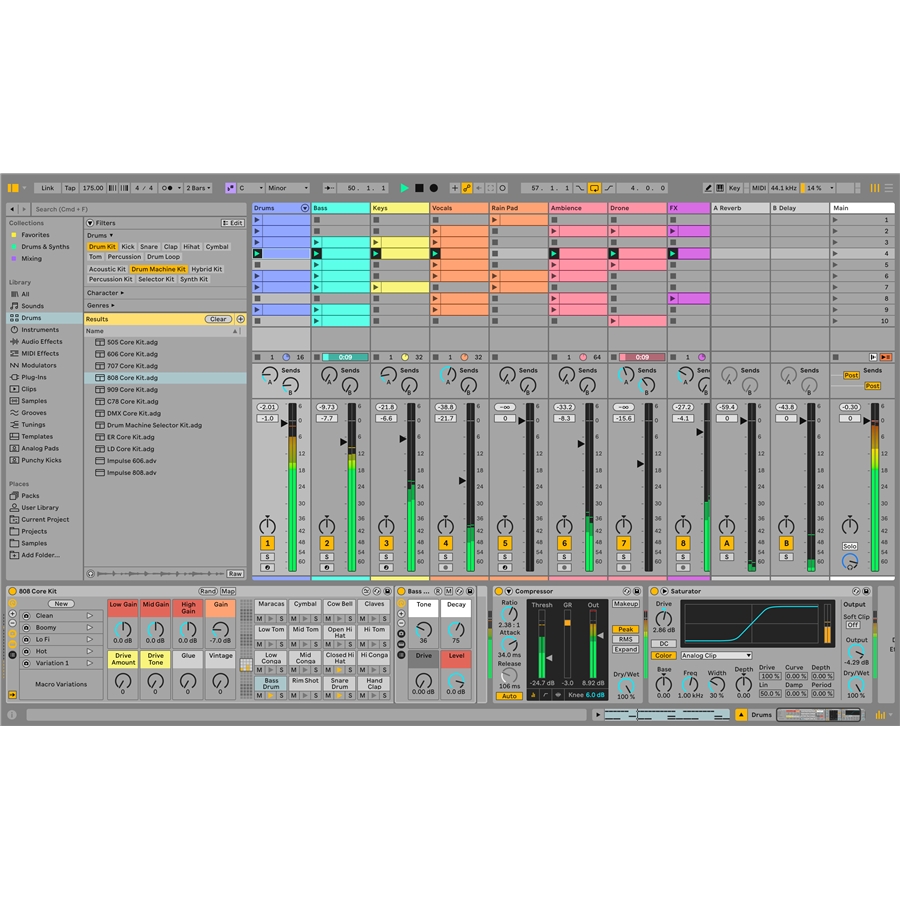Open the Minor scale dropdown

[288, 188]
